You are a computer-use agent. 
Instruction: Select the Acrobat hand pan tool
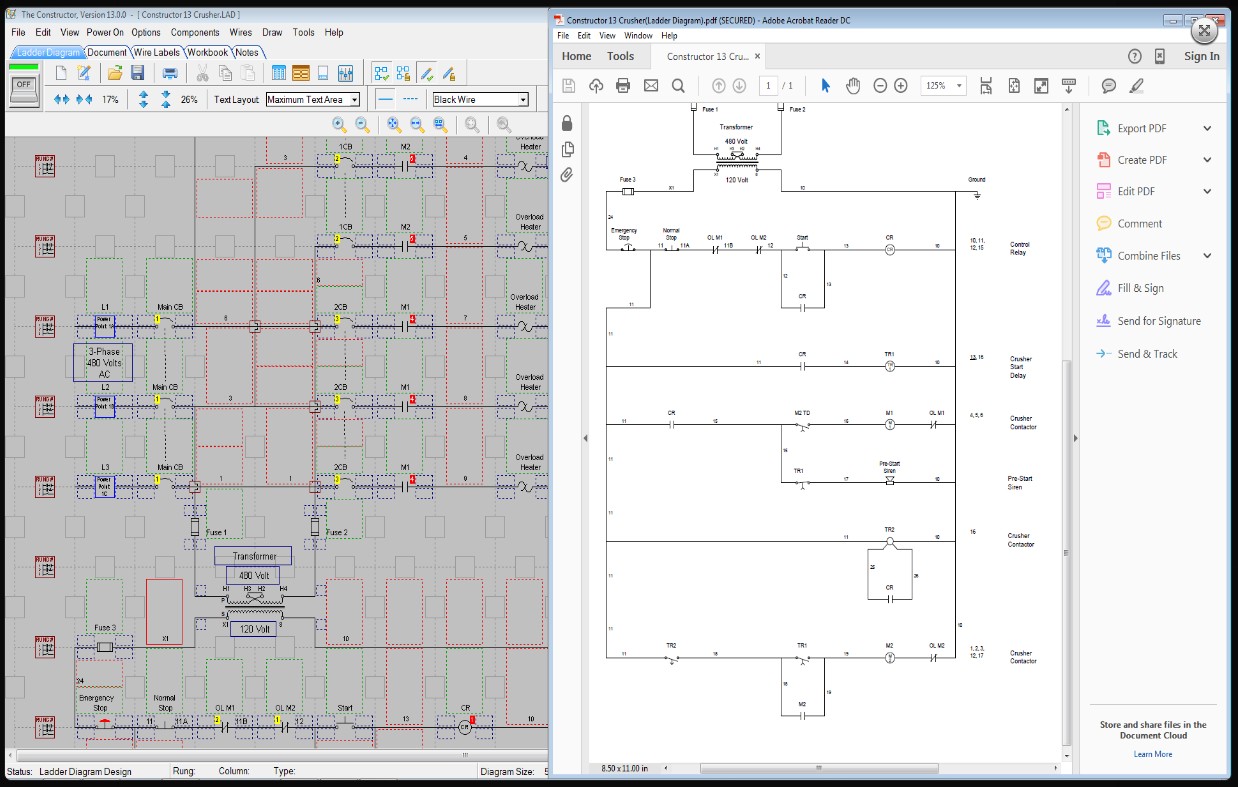point(853,86)
